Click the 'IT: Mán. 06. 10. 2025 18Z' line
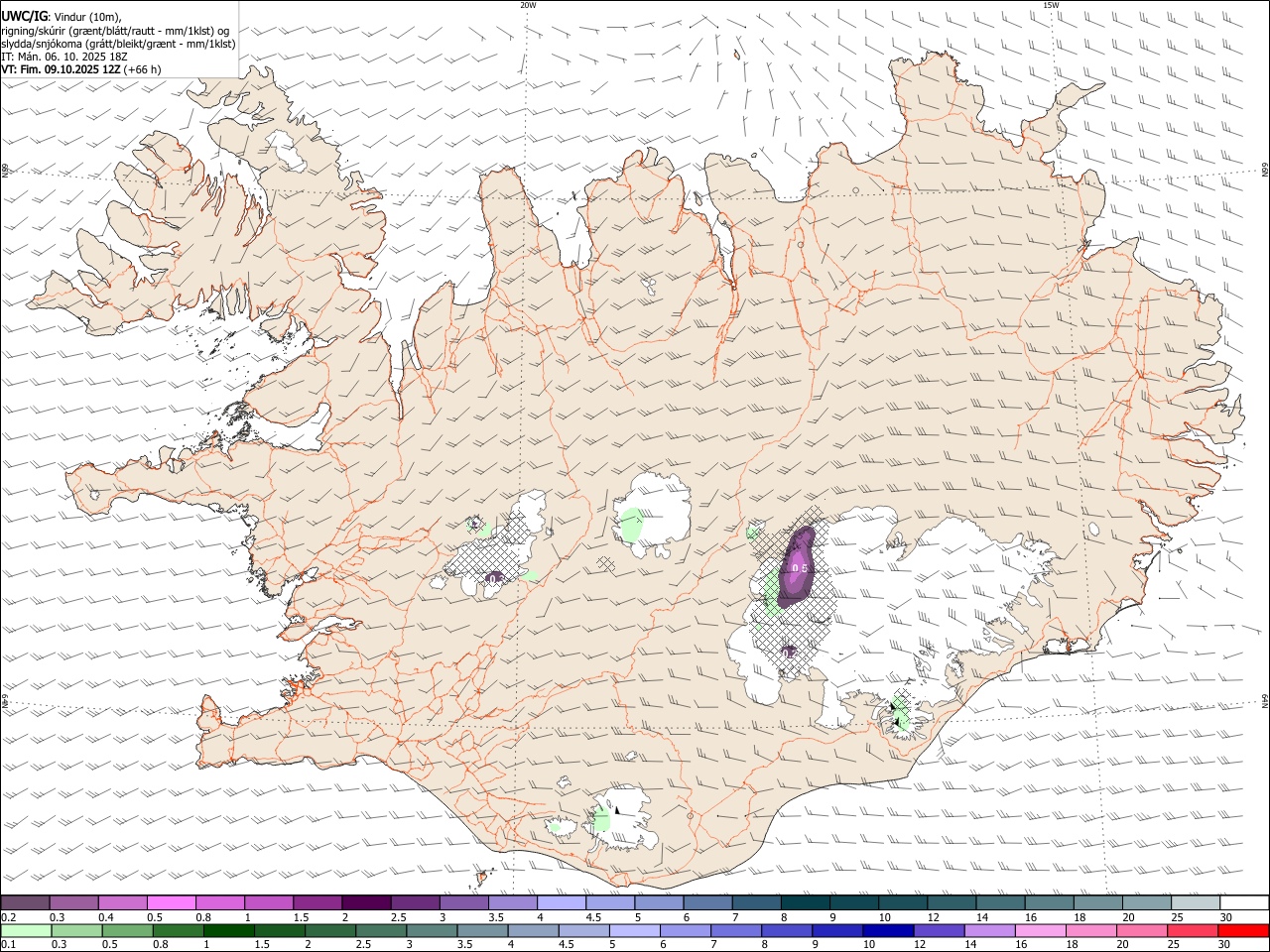This screenshot has height=952, width=1270. 64,57
